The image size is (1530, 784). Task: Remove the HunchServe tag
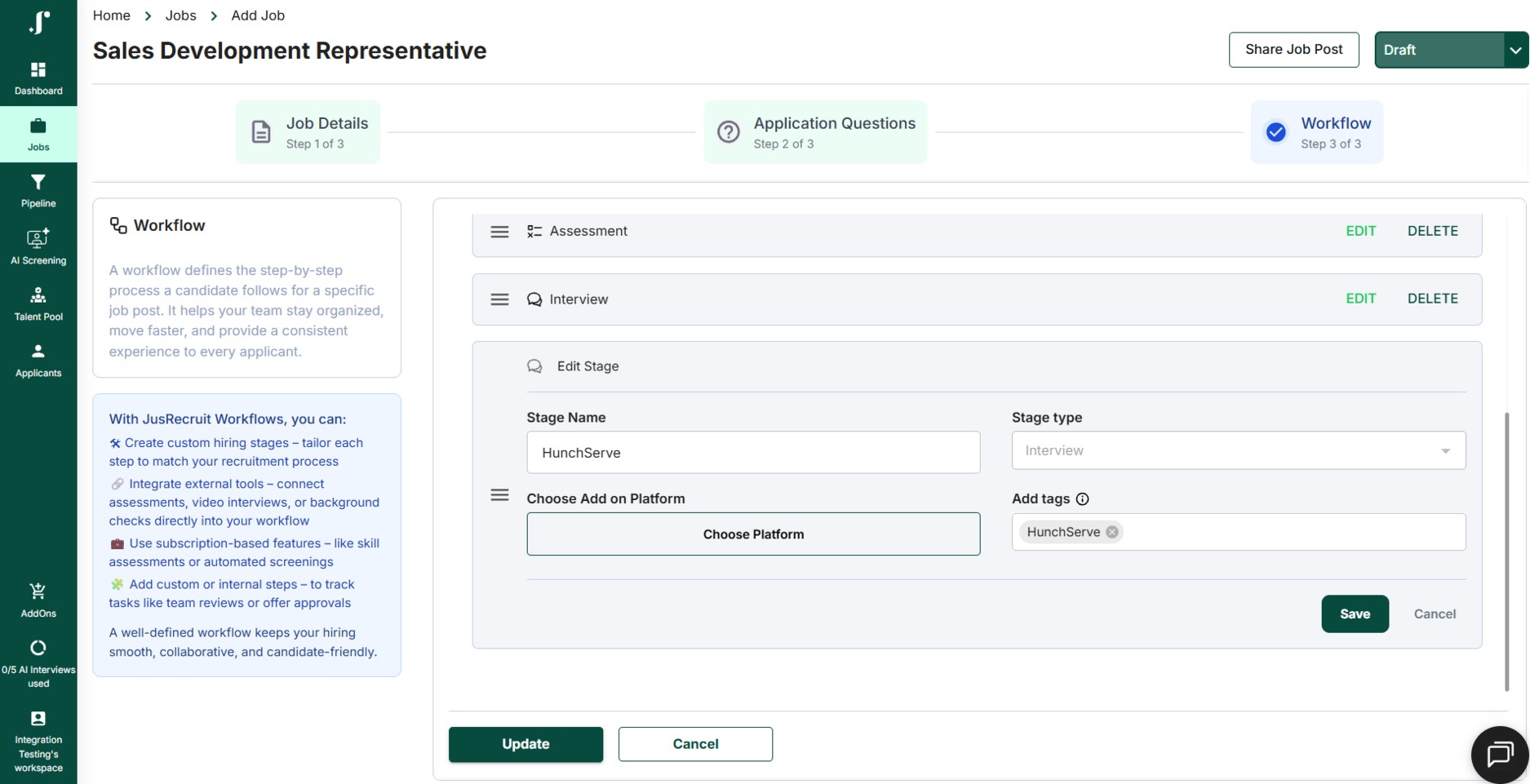point(1112,532)
